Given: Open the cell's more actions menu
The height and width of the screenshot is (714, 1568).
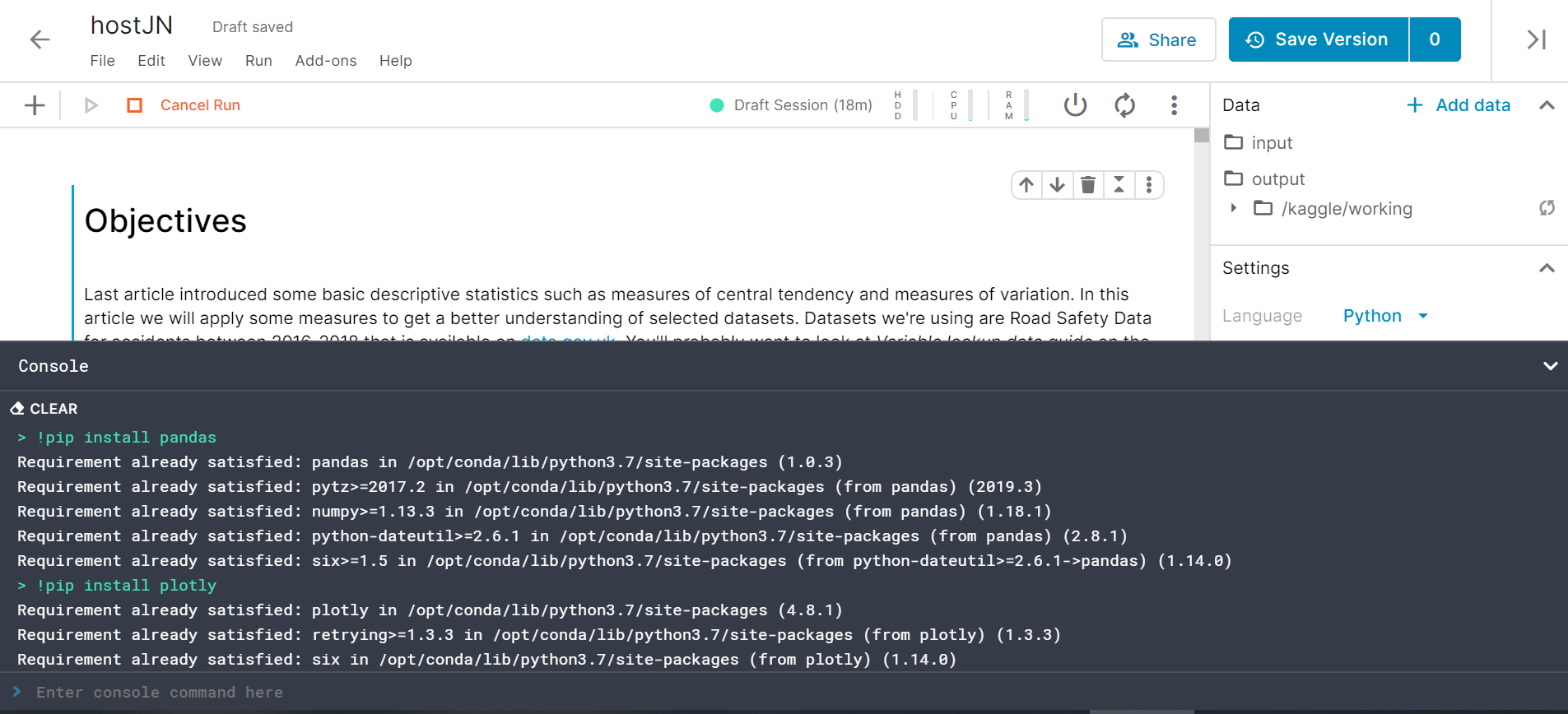Looking at the screenshot, I should pyautogui.click(x=1149, y=185).
